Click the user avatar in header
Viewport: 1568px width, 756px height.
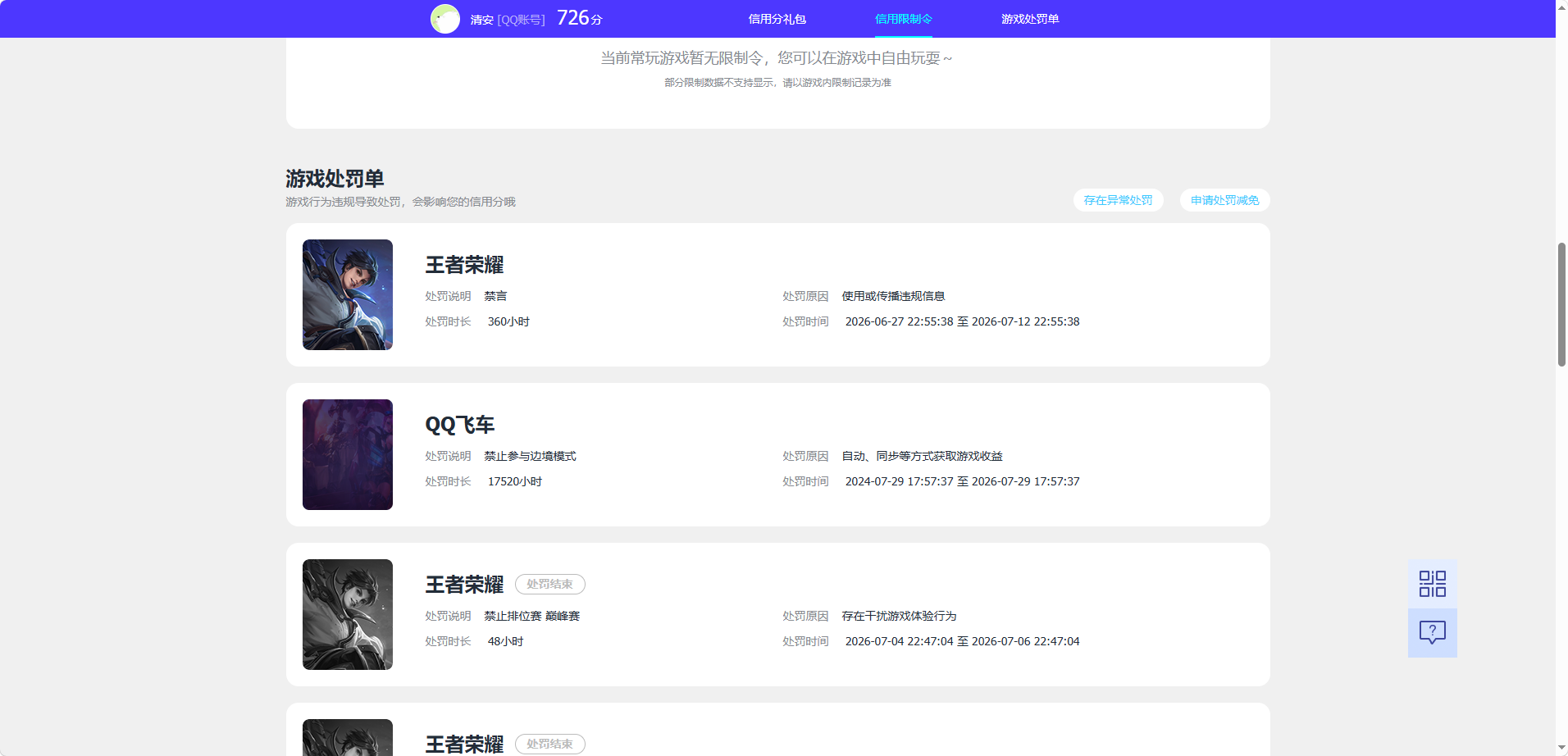tap(445, 19)
